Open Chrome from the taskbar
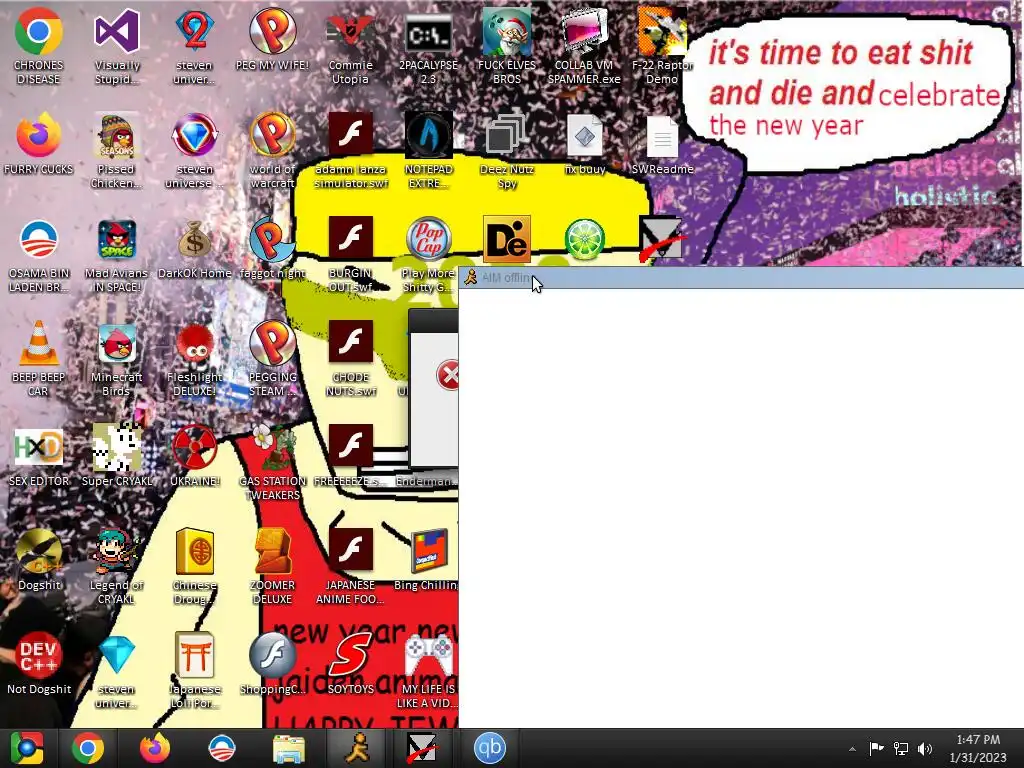This screenshot has height=768, width=1024. pyautogui.click(x=88, y=748)
